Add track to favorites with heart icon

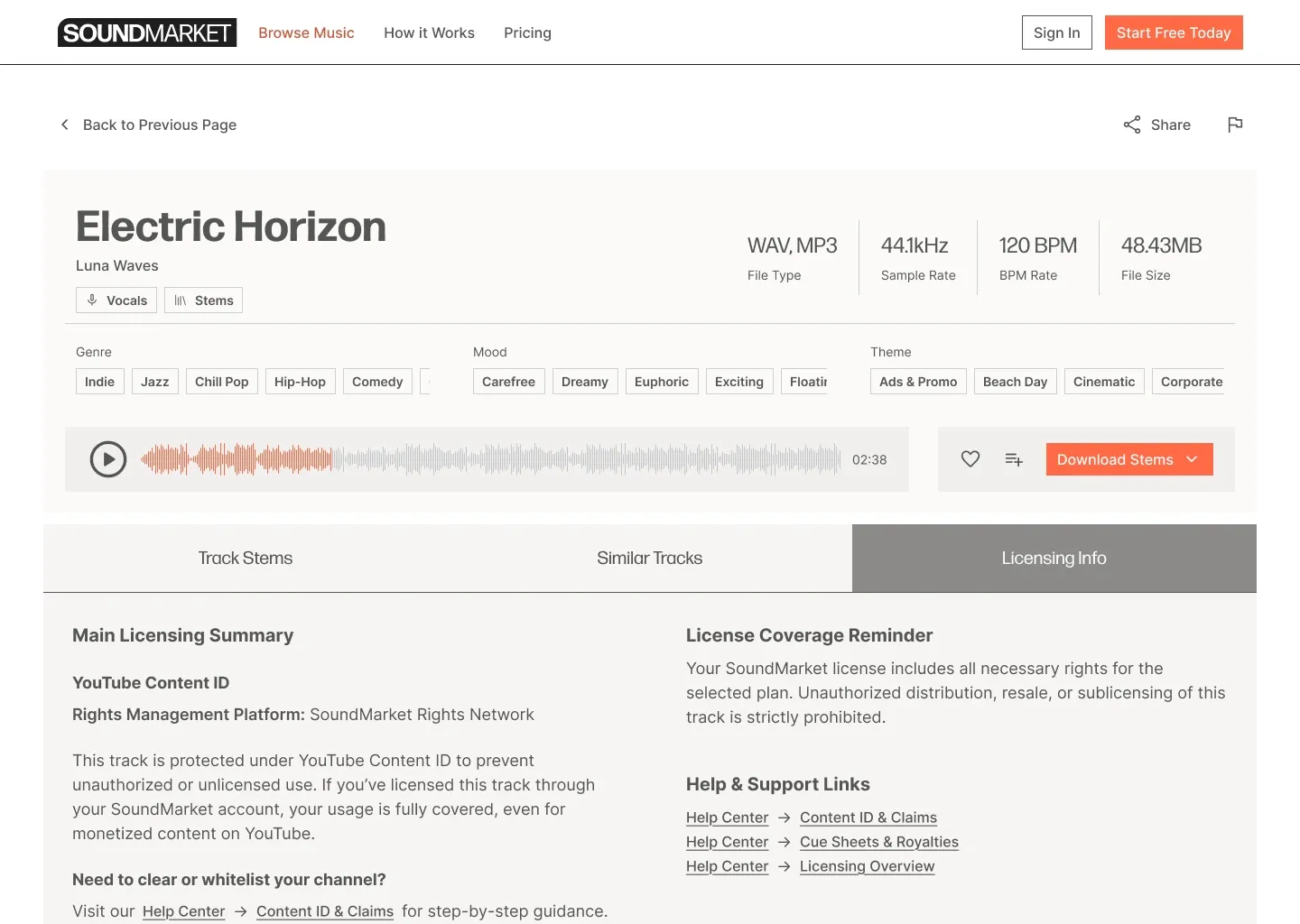tap(970, 459)
